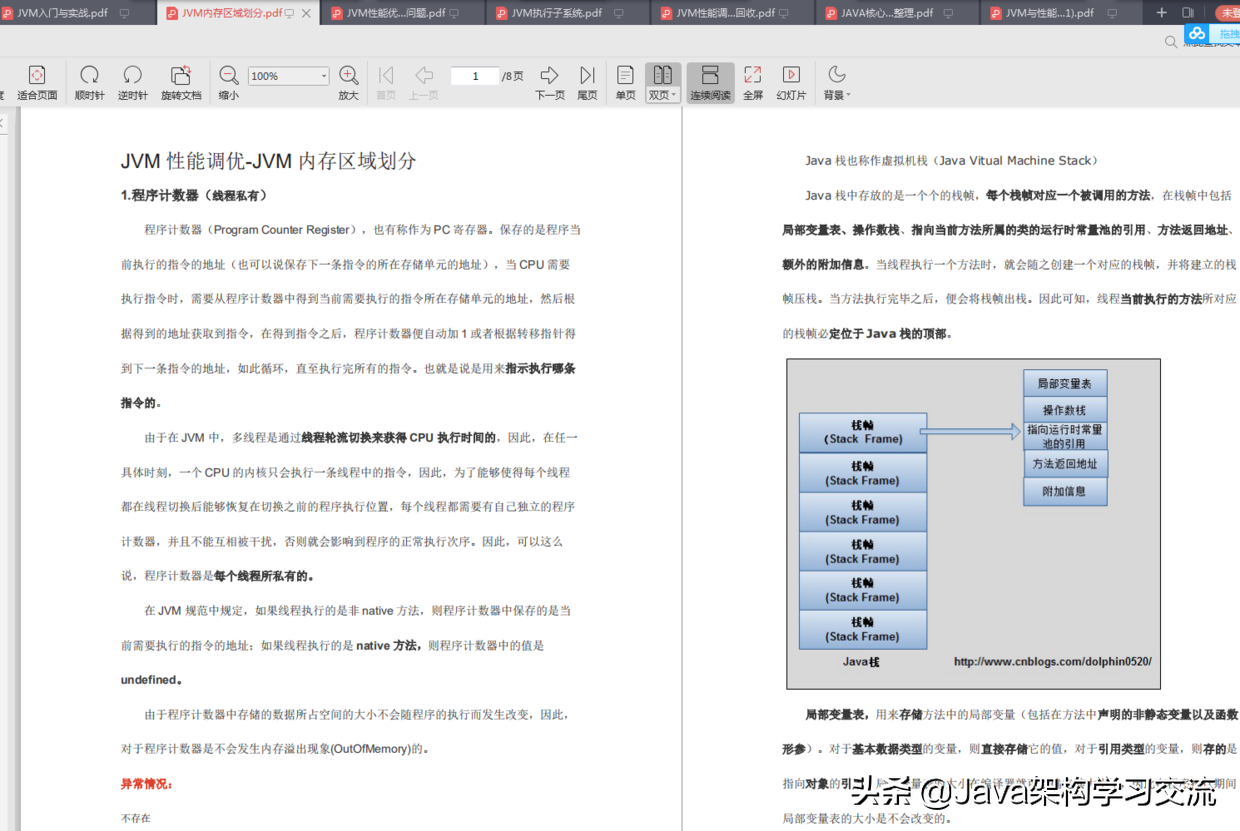Click the bold word undefined。
This screenshot has height=831, width=1240.
152,680
